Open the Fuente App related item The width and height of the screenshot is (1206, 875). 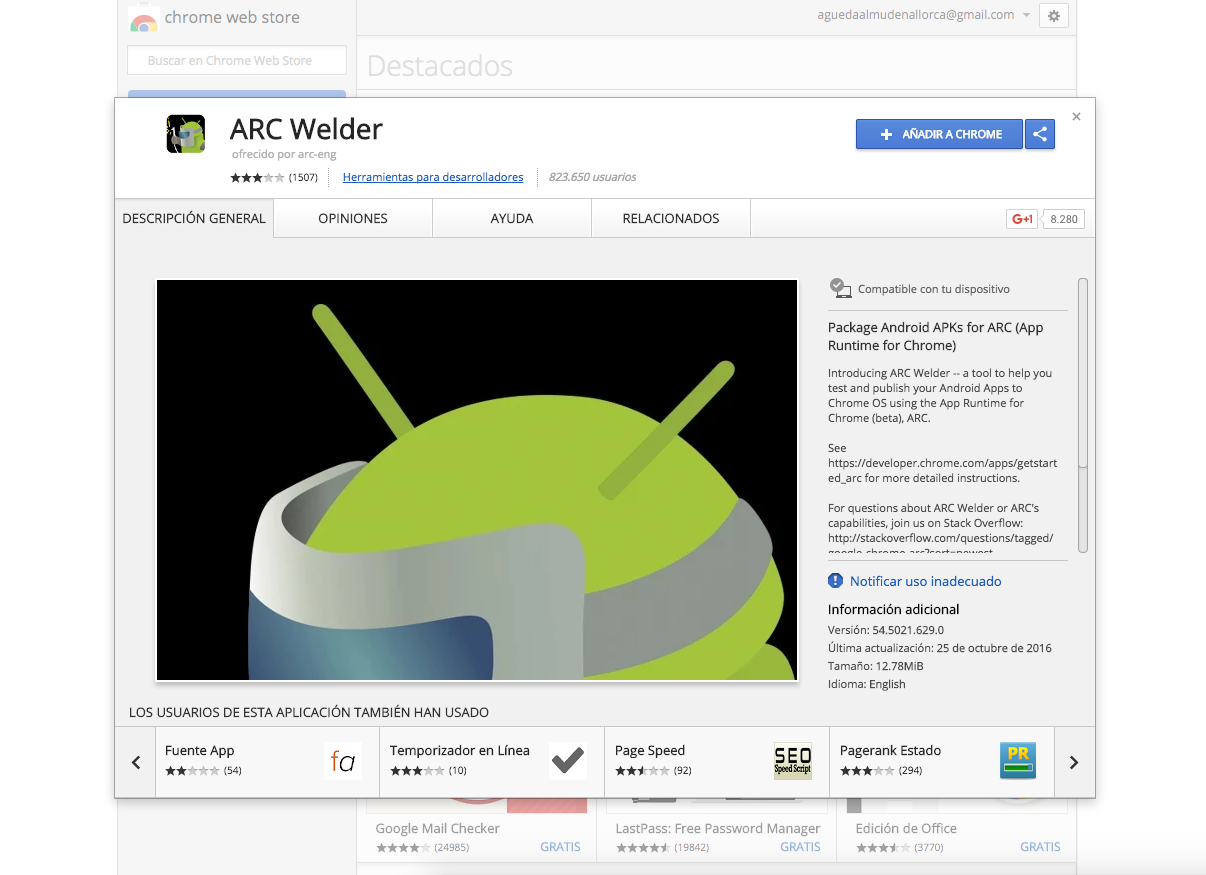click(267, 762)
